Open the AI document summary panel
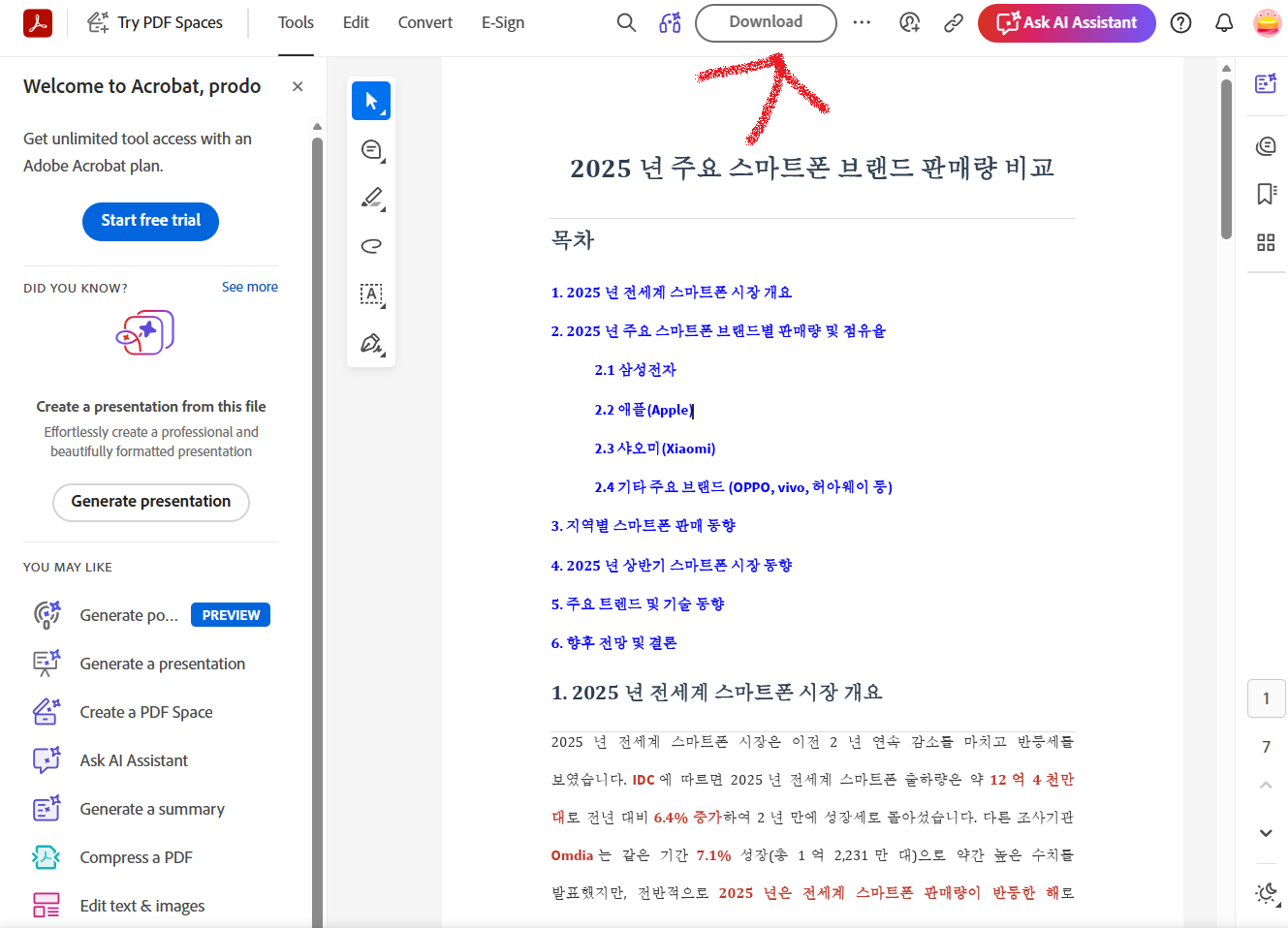Image resolution: width=1288 pixels, height=928 pixels. coord(1266,83)
